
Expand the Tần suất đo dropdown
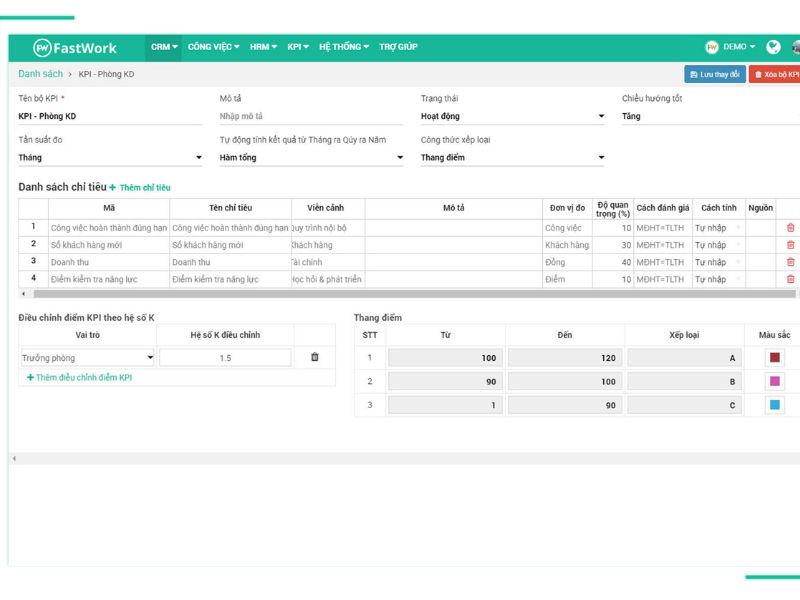pos(199,158)
